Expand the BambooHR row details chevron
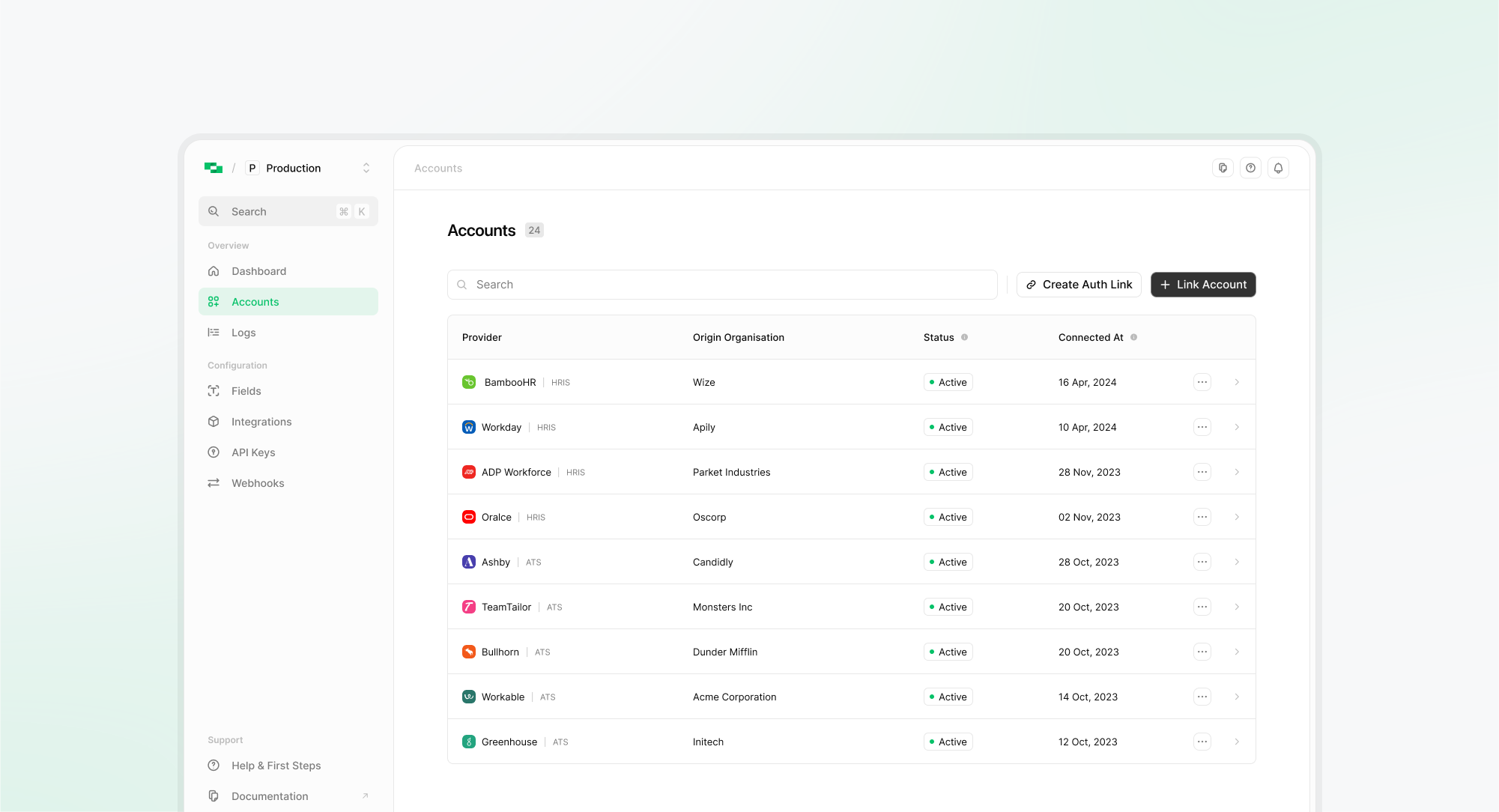 coord(1237,382)
